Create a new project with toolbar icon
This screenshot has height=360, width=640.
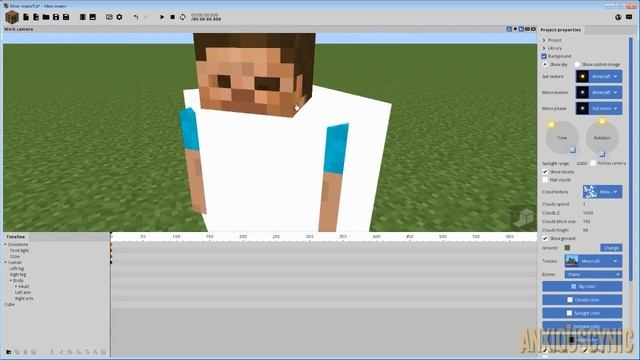click(x=26, y=17)
